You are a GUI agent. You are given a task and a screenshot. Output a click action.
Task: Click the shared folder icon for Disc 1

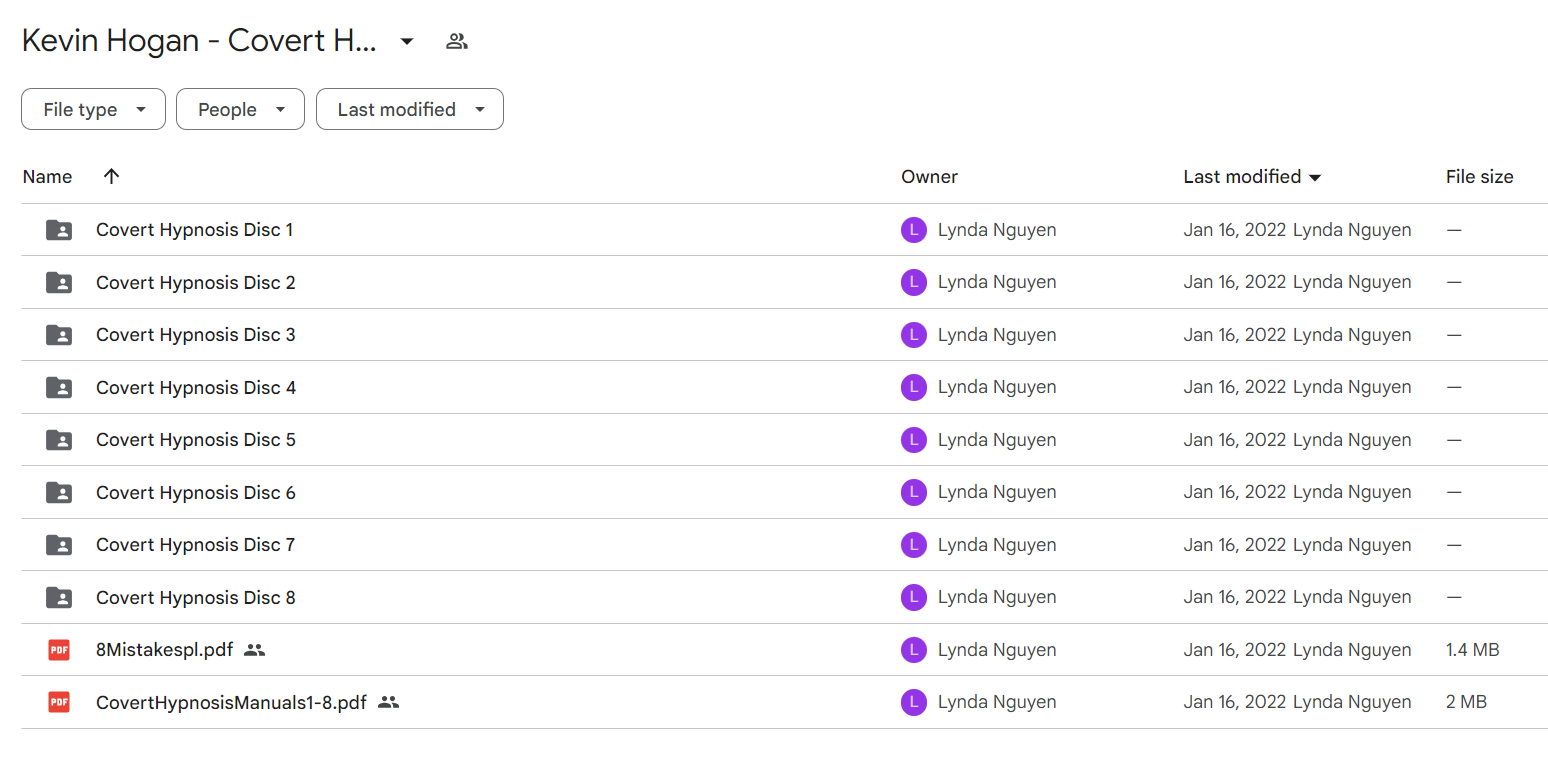59,230
